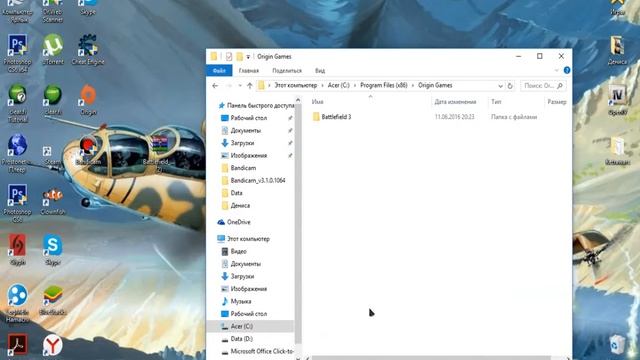640x360 pixels.
Task: Open the Recycle Bin on desktop
Action: [x=617, y=345]
